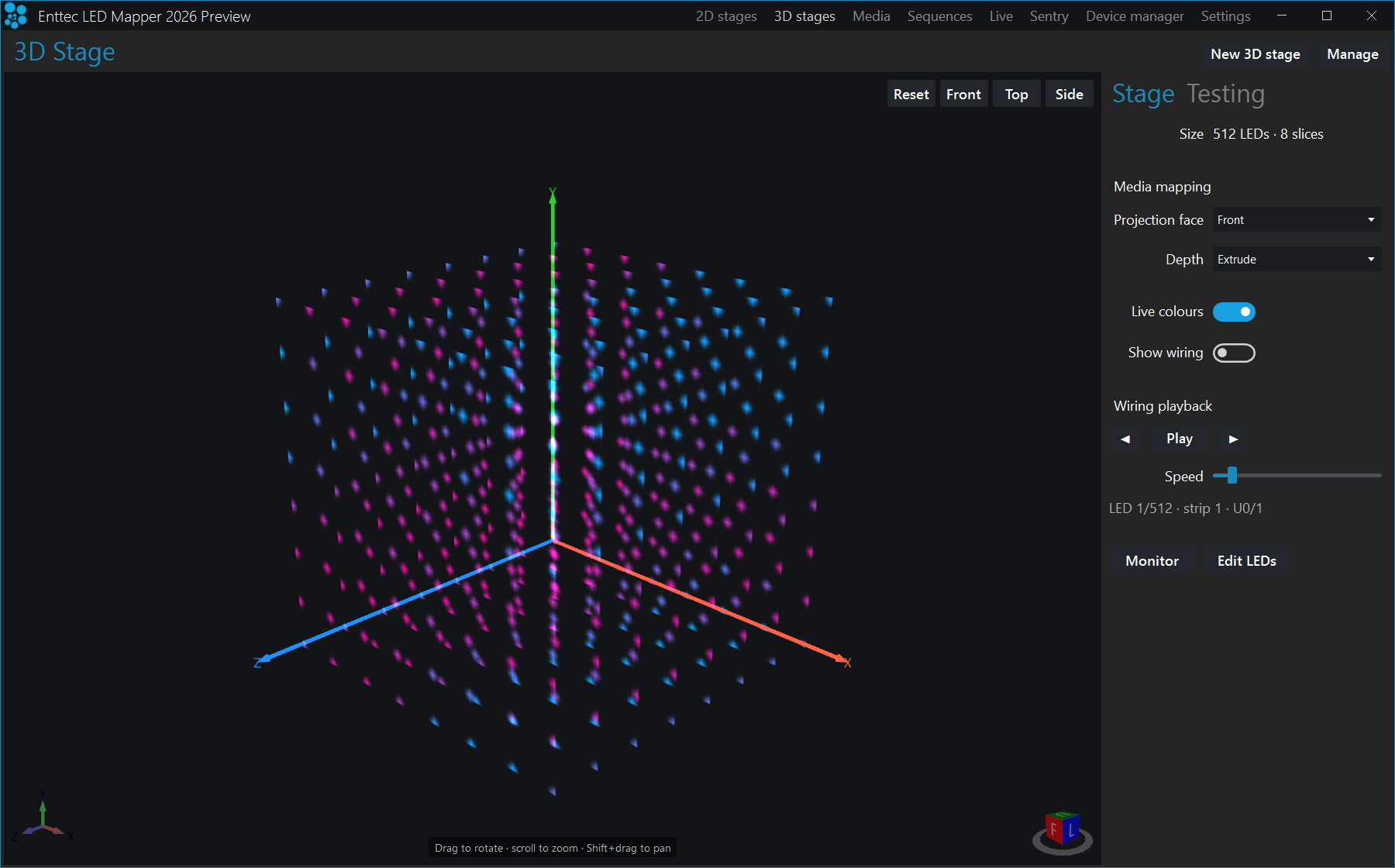The width and height of the screenshot is (1395, 868).
Task: Switch to the Side camera view
Action: click(x=1069, y=94)
